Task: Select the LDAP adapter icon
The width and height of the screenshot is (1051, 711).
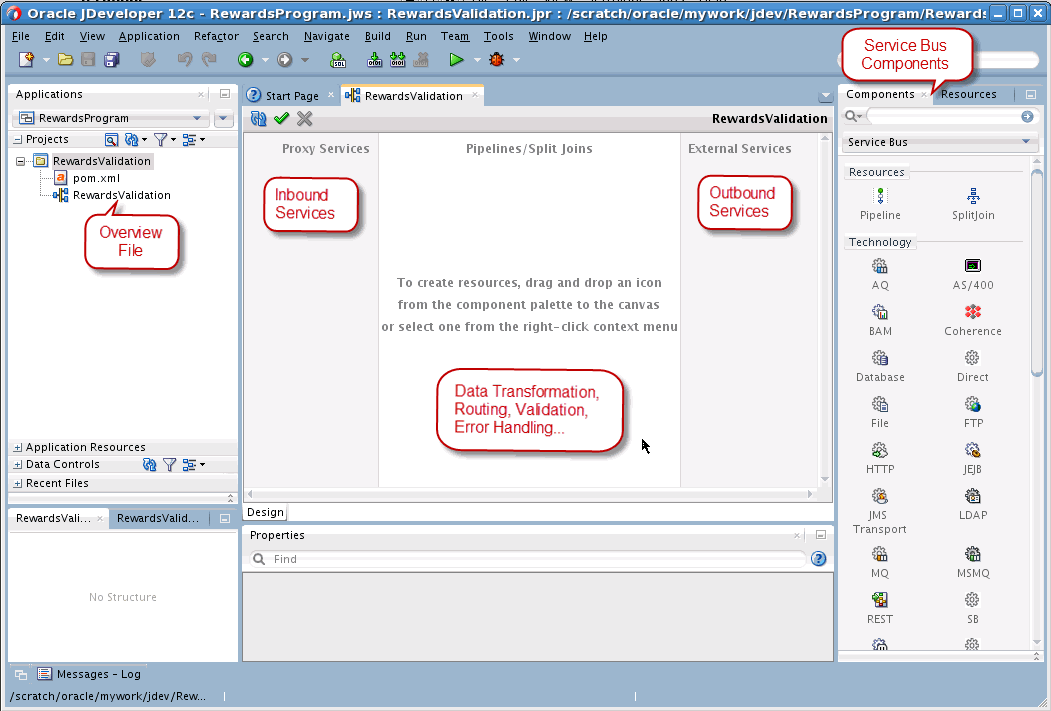Action: click(x=973, y=497)
